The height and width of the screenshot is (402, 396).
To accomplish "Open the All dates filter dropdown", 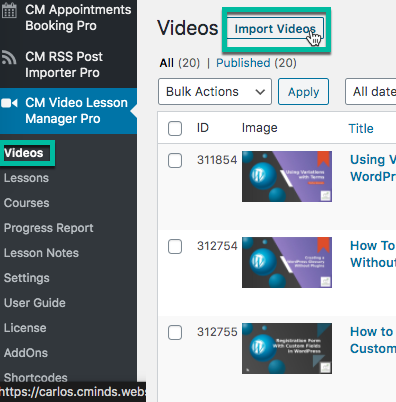I will click(371, 92).
